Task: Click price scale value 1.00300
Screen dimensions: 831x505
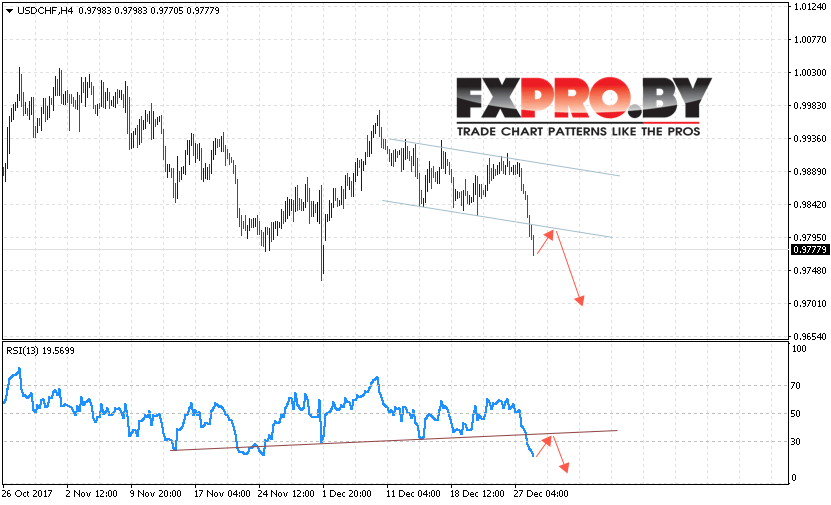Action: pos(810,73)
